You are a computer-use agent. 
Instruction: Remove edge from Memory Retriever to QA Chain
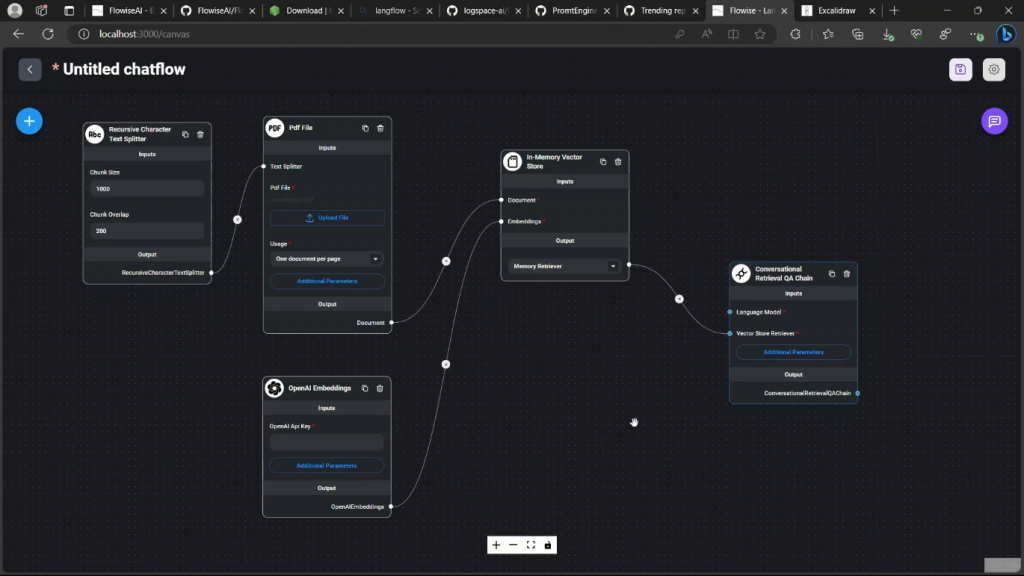(679, 298)
